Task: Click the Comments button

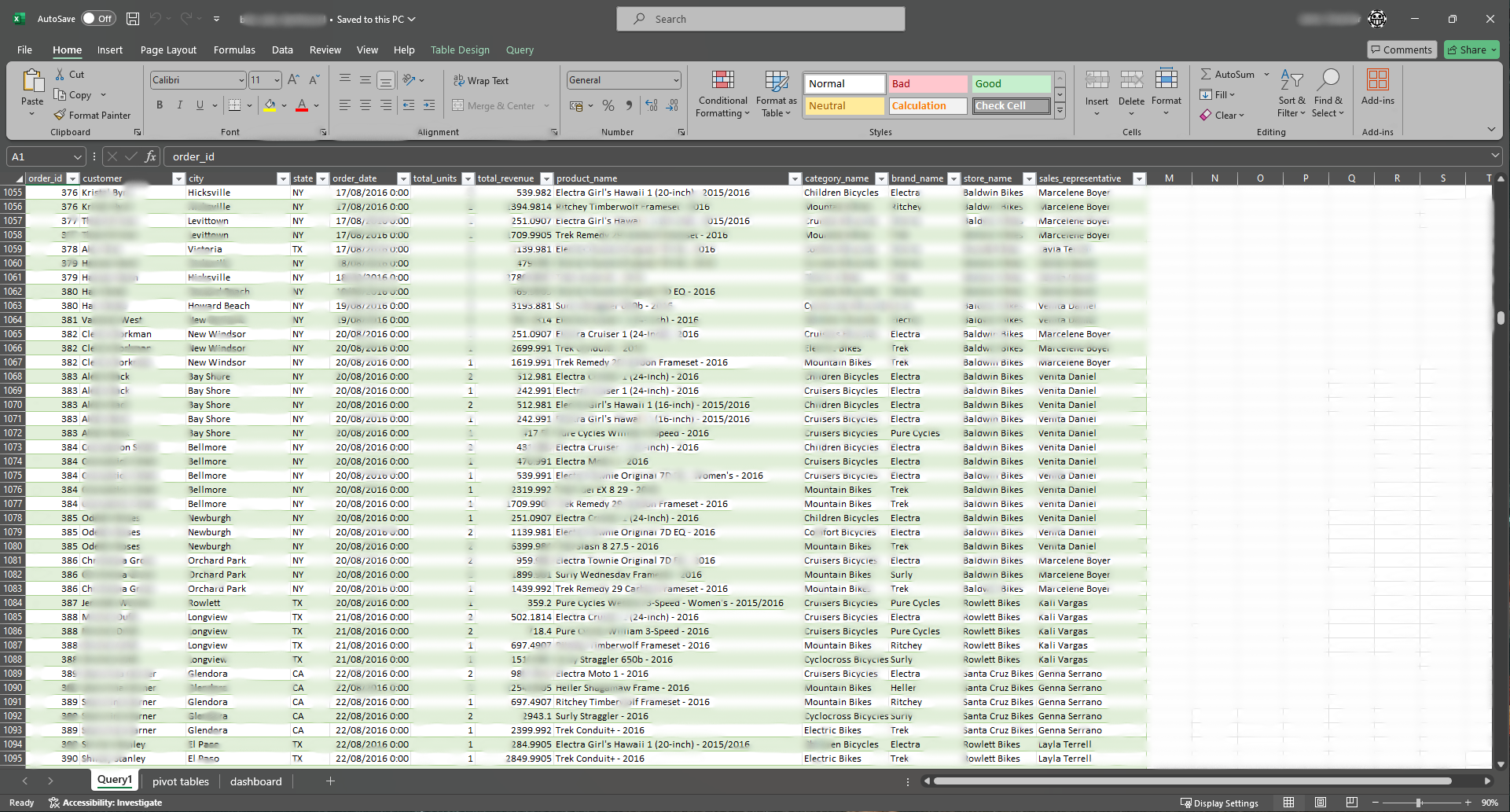Action: point(1402,50)
